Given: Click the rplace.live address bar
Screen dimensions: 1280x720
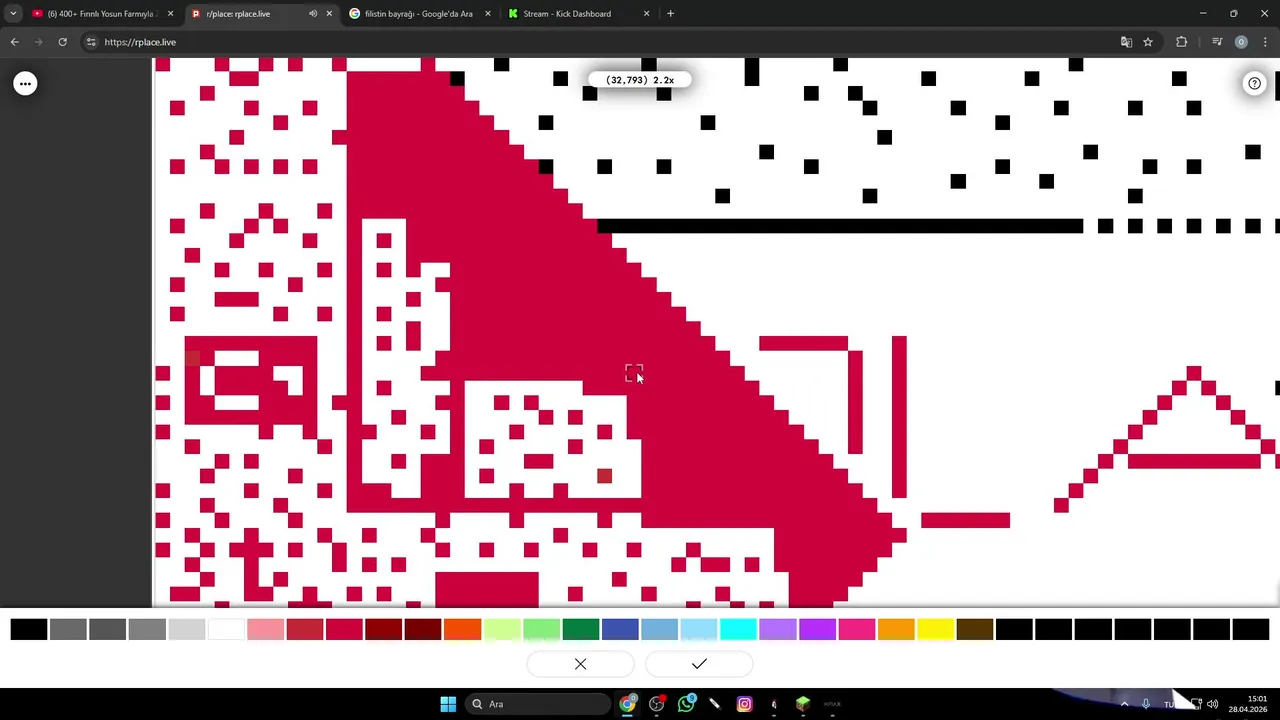Looking at the screenshot, I should (x=600, y=42).
